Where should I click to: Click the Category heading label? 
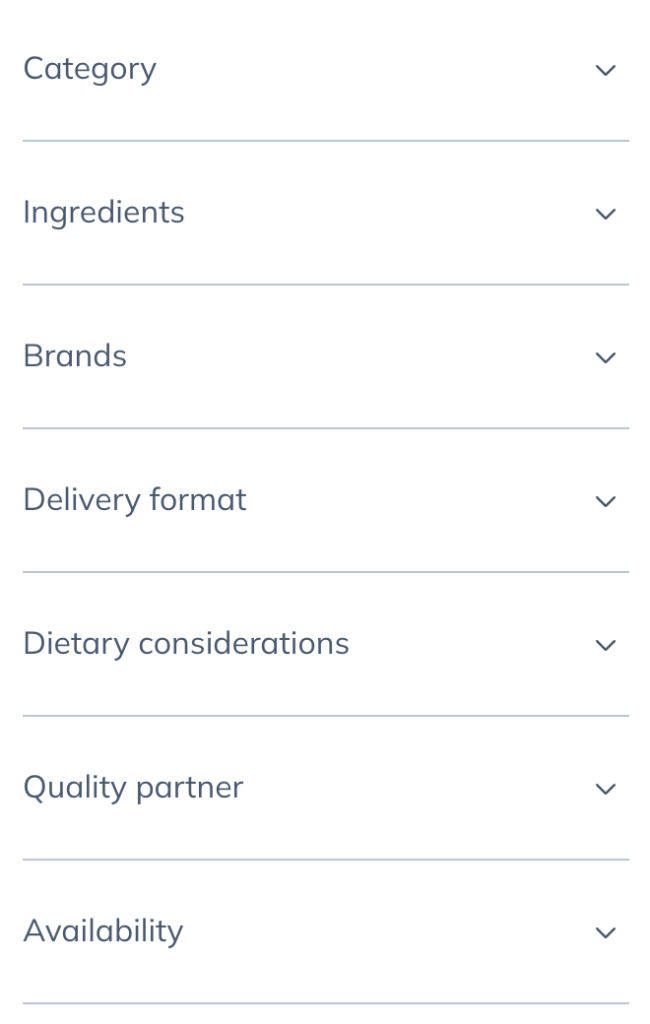[x=90, y=69]
